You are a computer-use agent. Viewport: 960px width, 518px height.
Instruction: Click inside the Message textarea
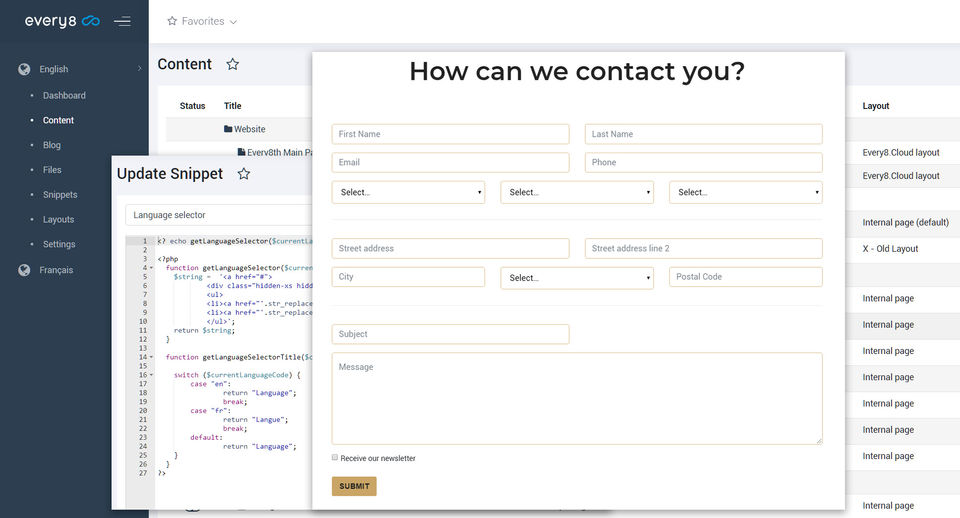tap(577, 399)
